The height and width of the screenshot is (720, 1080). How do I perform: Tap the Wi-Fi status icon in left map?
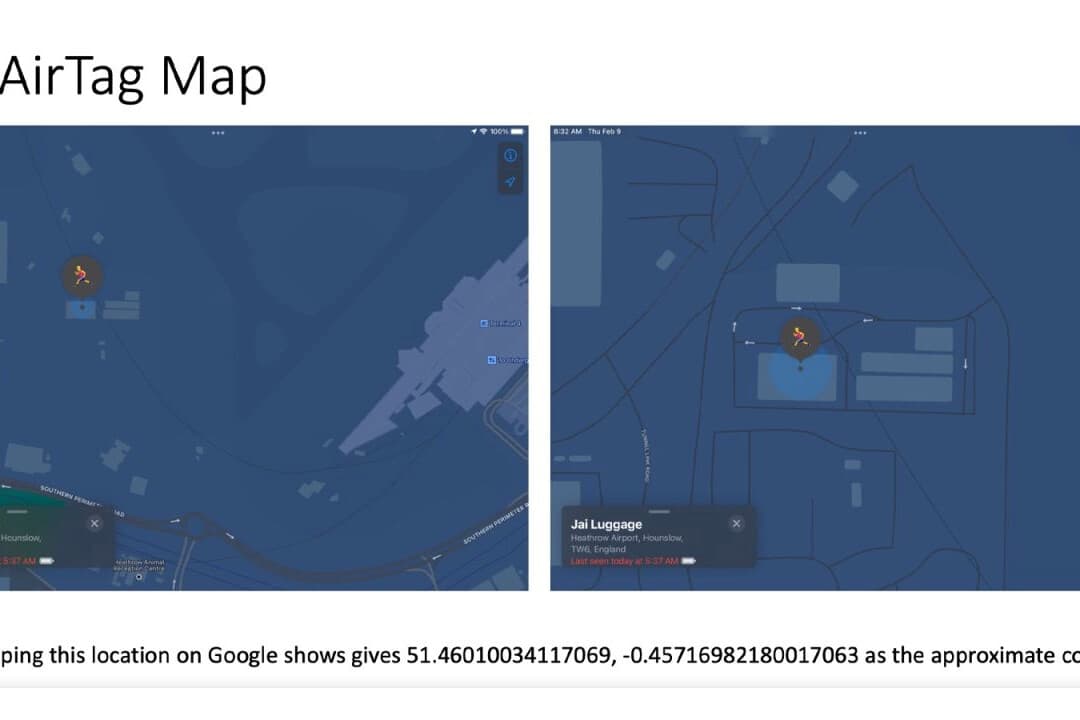click(x=483, y=131)
